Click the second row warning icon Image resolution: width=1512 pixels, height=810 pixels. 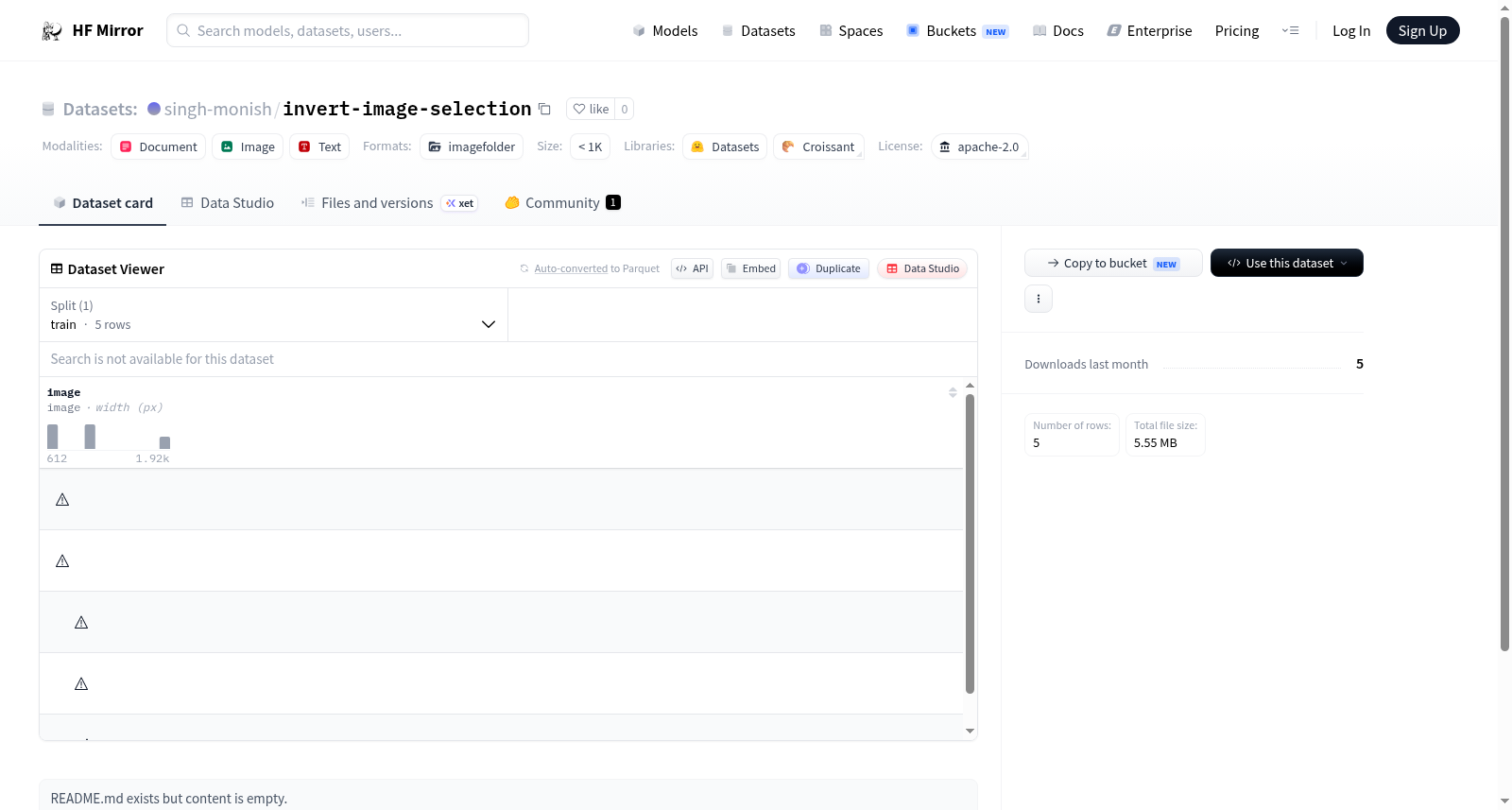pyautogui.click(x=62, y=561)
